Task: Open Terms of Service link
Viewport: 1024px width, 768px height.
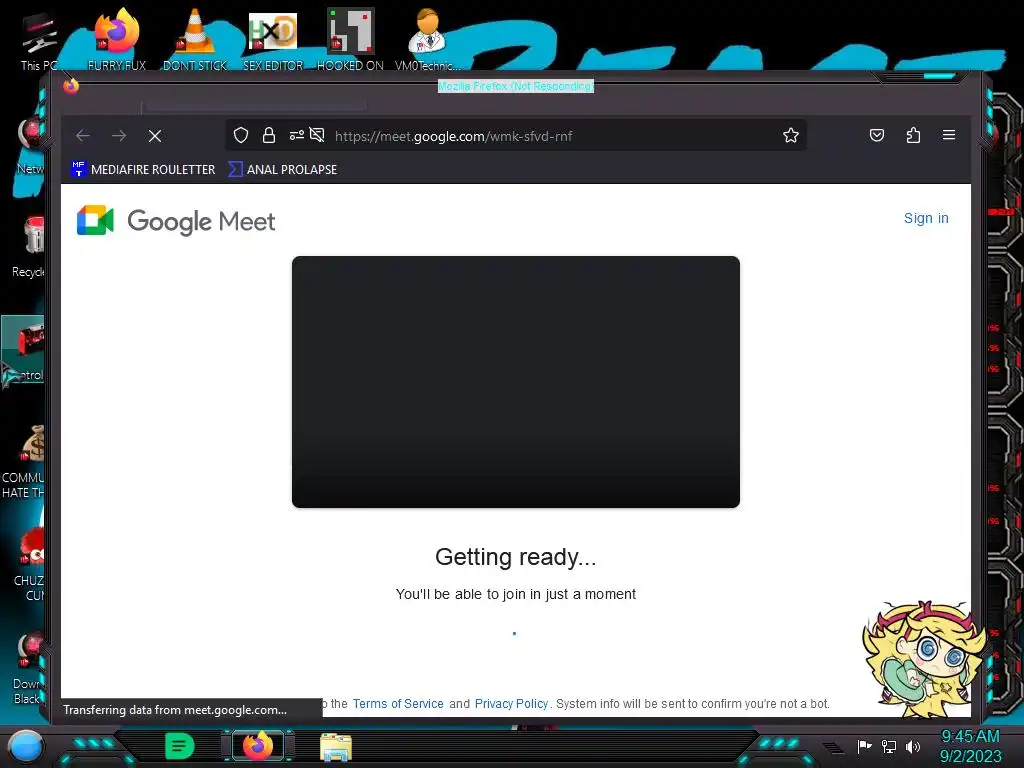Action: [x=398, y=703]
